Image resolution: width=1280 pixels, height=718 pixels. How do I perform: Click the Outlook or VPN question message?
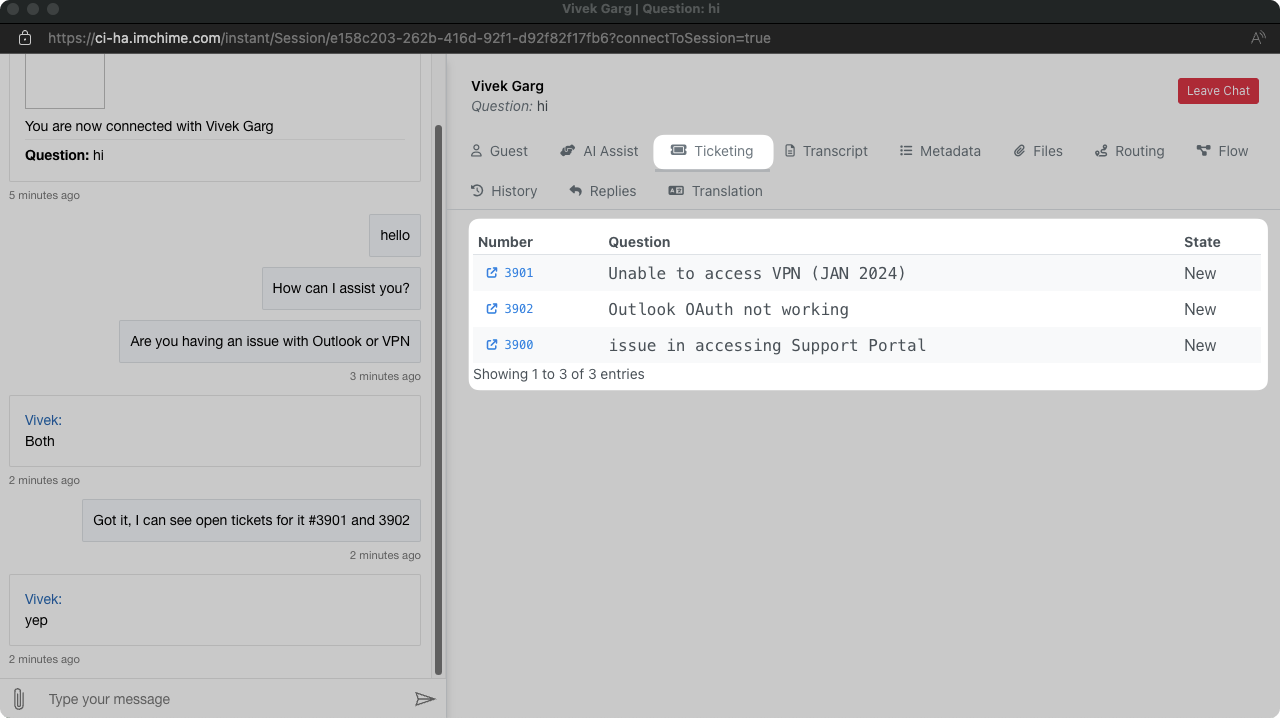[270, 341]
